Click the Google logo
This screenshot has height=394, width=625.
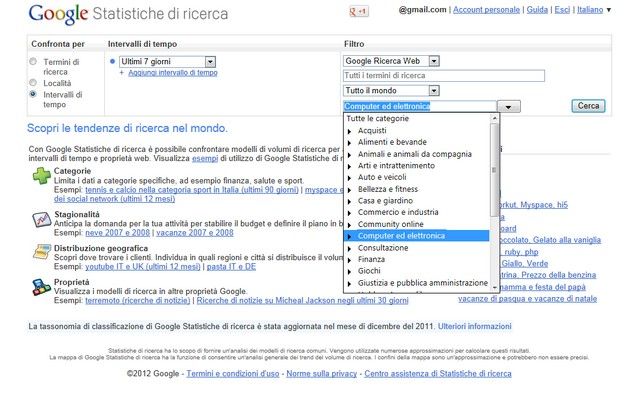click(x=58, y=14)
